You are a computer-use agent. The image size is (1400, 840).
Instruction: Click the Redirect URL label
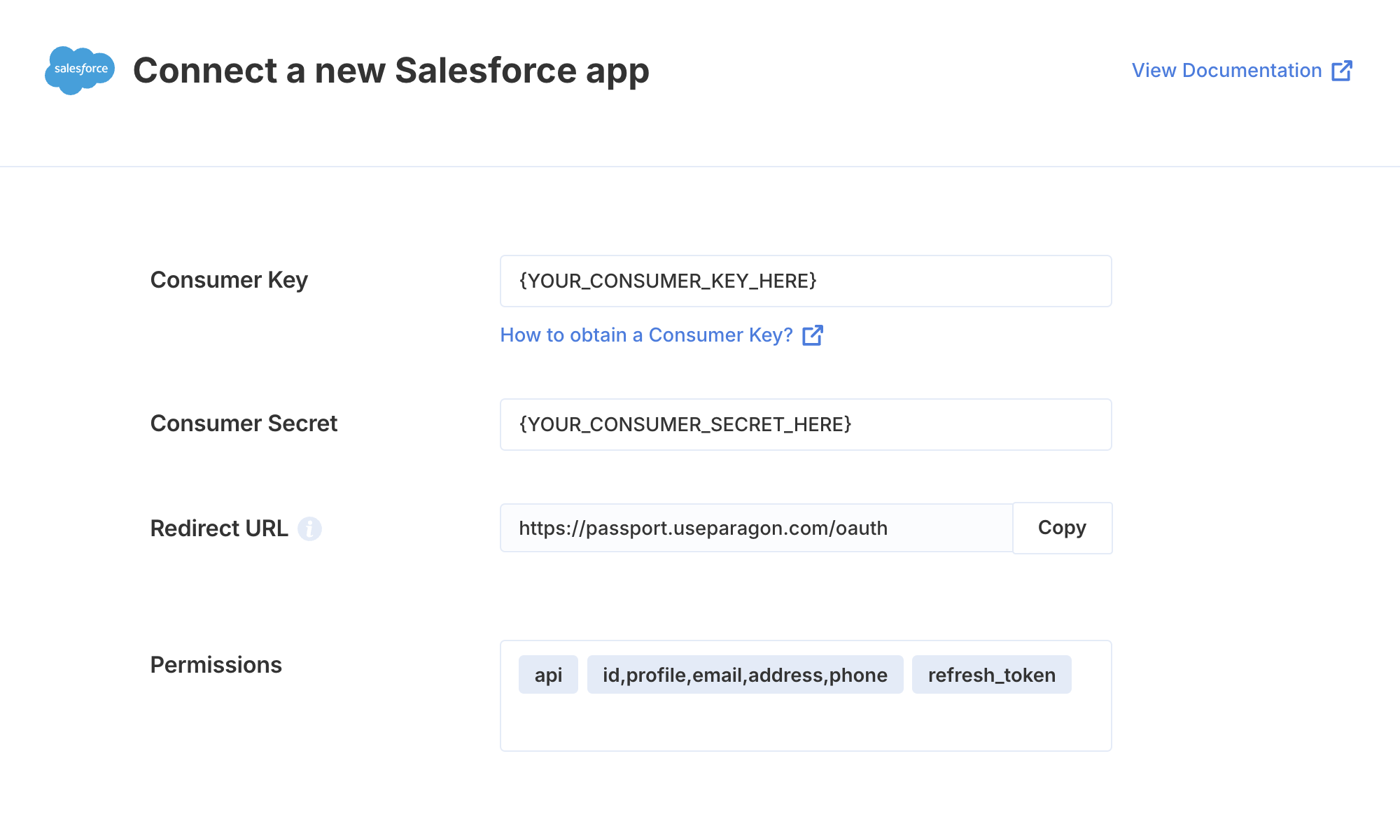click(219, 528)
